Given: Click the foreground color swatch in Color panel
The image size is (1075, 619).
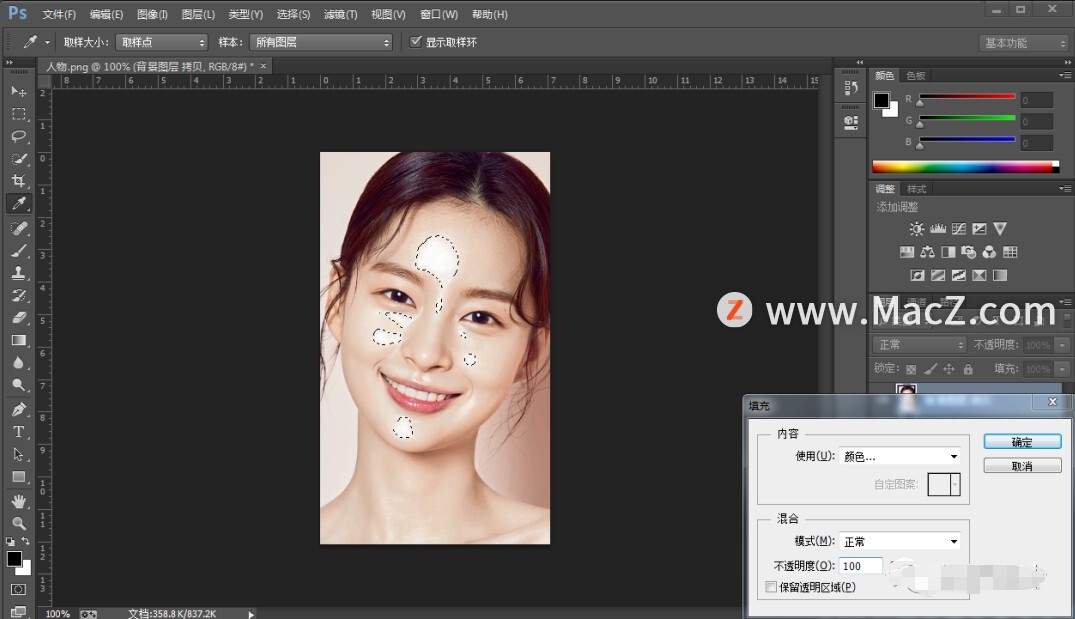Looking at the screenshot, I should click(x=881, y=101).
